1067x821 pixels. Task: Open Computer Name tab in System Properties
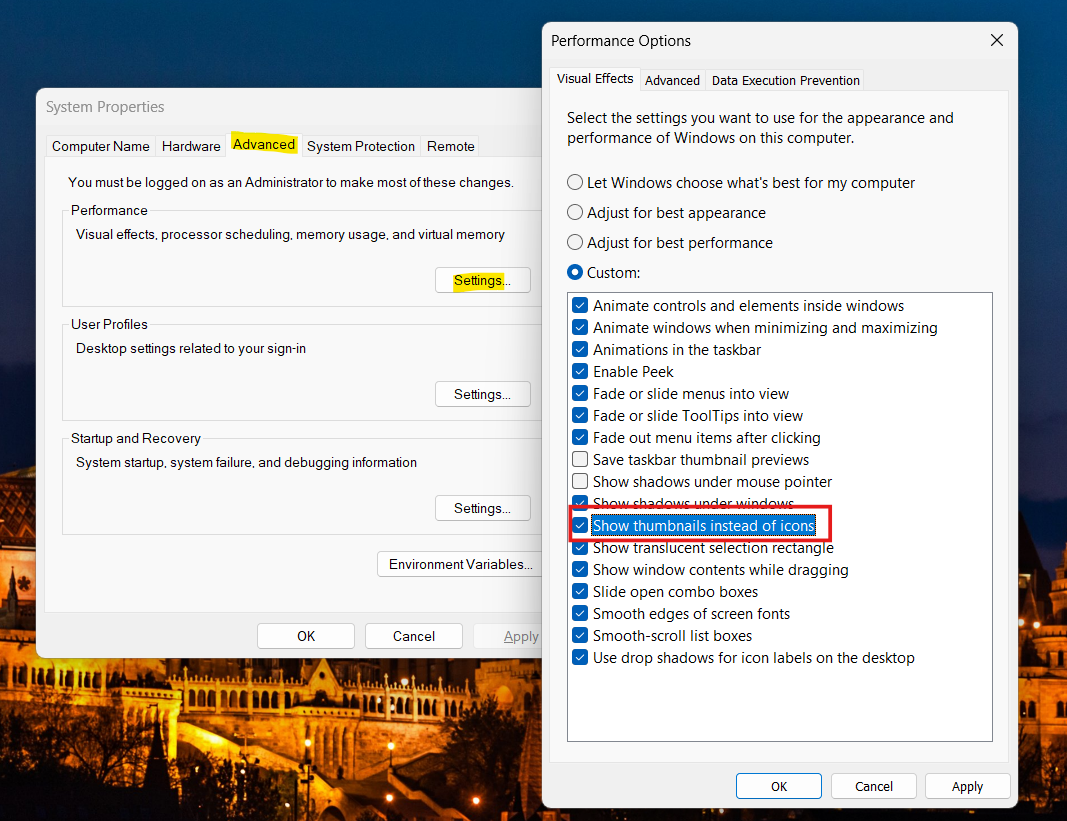[101, 146]
